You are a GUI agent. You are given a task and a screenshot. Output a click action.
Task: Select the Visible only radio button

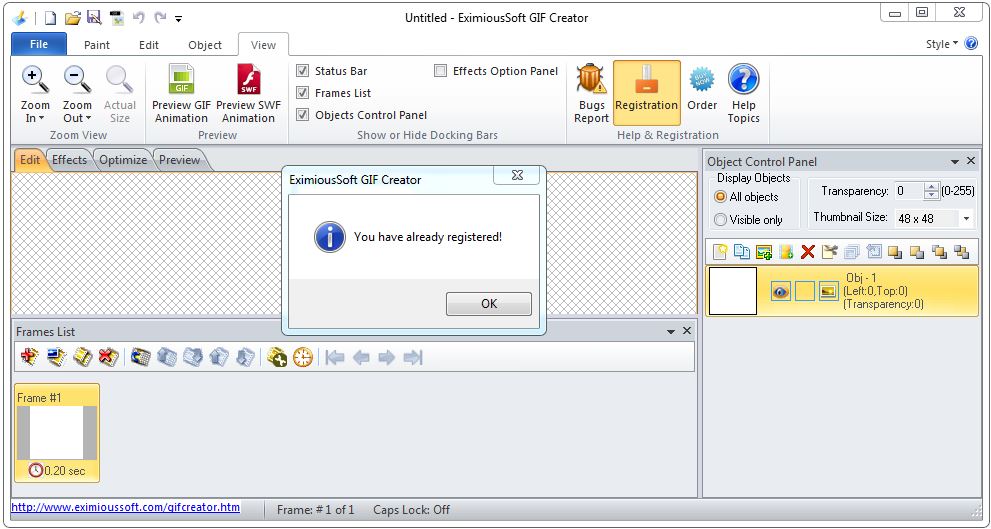tap(720, 220)
